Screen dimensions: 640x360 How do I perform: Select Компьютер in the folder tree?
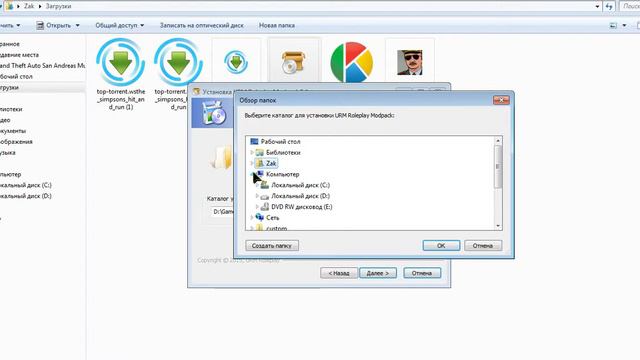point(282,174)
